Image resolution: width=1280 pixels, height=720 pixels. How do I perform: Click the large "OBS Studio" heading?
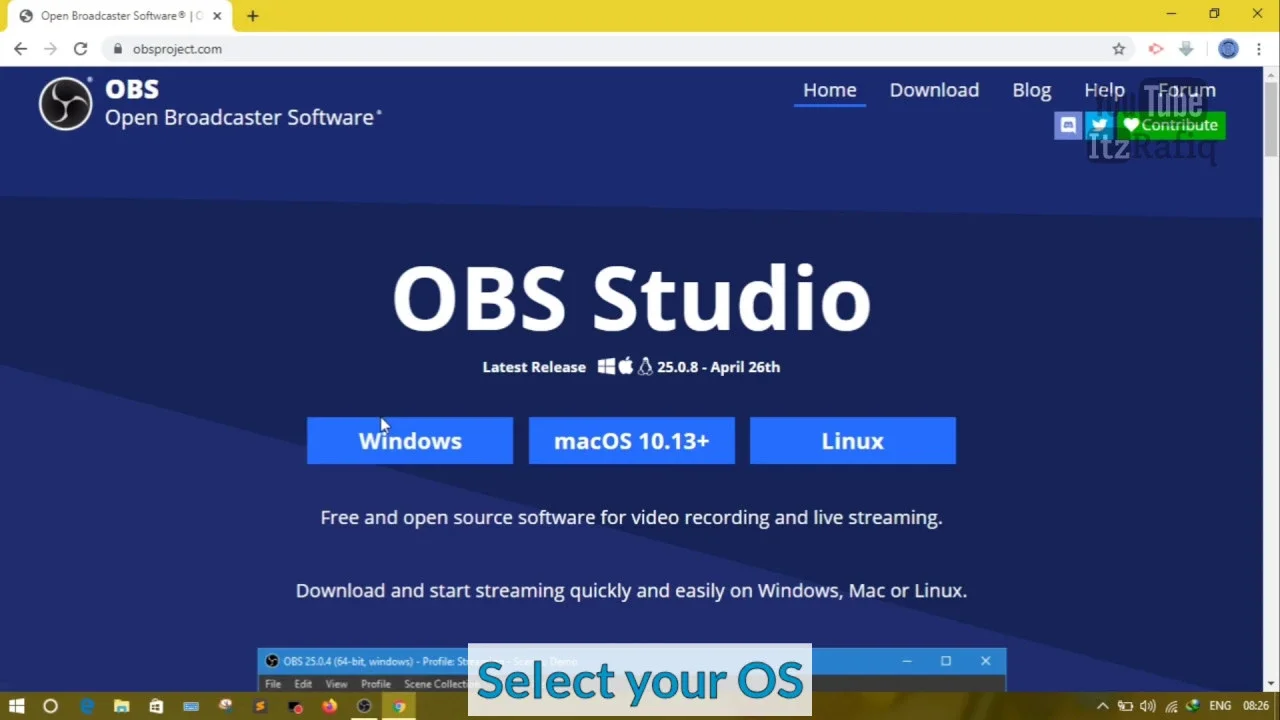tap(631, 298)
